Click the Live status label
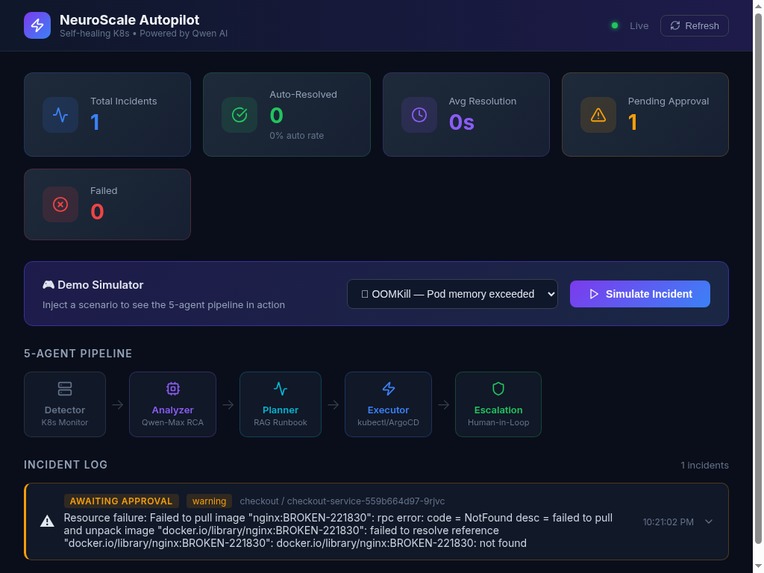The width and height of the screenshot is (764, 573). (x=639, y=26)
